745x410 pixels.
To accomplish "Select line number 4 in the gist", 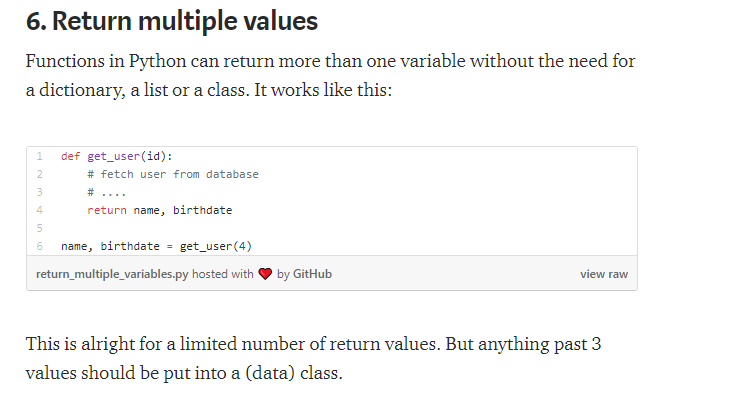I will click(x=39, y=210).
